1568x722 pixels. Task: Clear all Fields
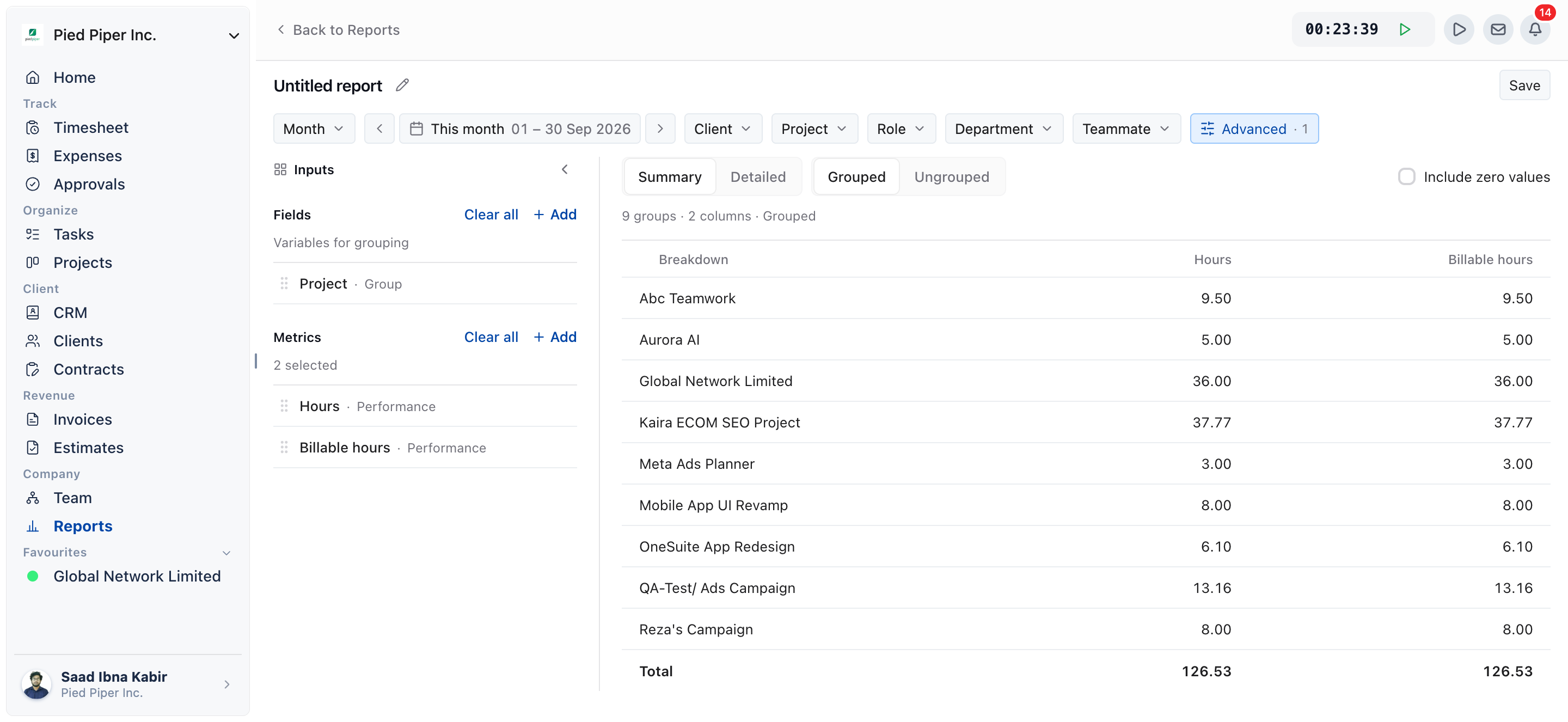pyautogui.click(x=491, y=215)
